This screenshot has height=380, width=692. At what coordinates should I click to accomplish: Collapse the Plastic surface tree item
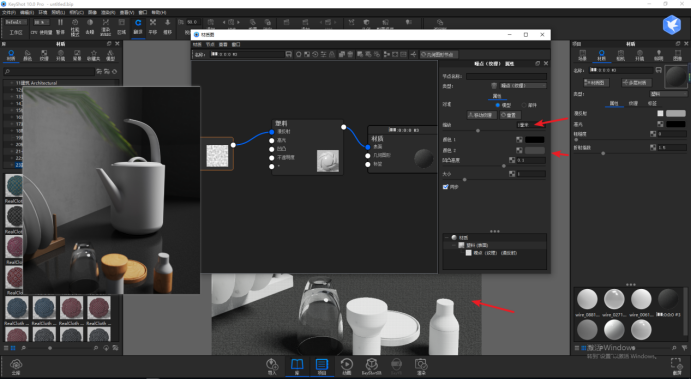click(x=455, y=245)
